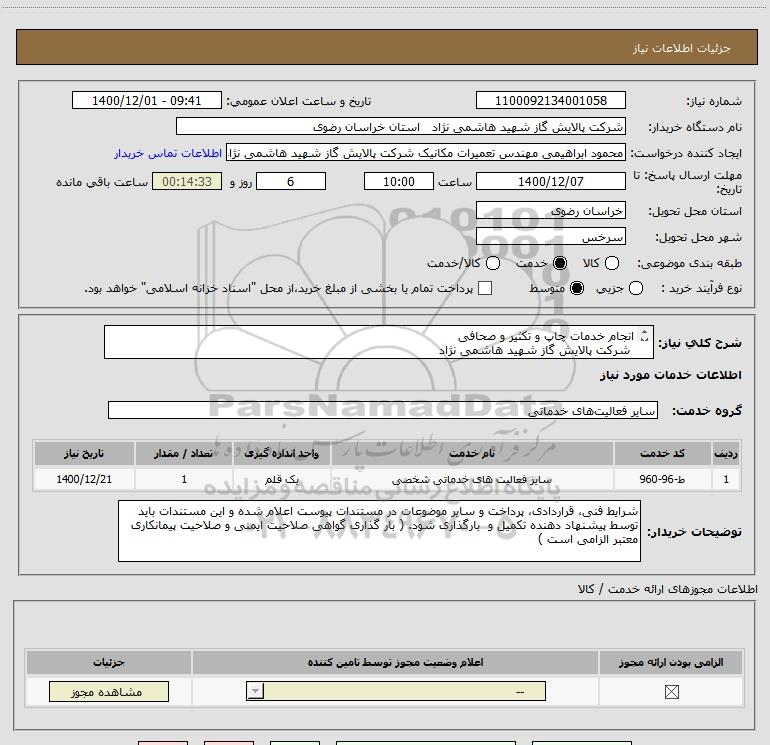Click the واحد اندازه گیری column header
770x745 pixels.
point(281,453)
